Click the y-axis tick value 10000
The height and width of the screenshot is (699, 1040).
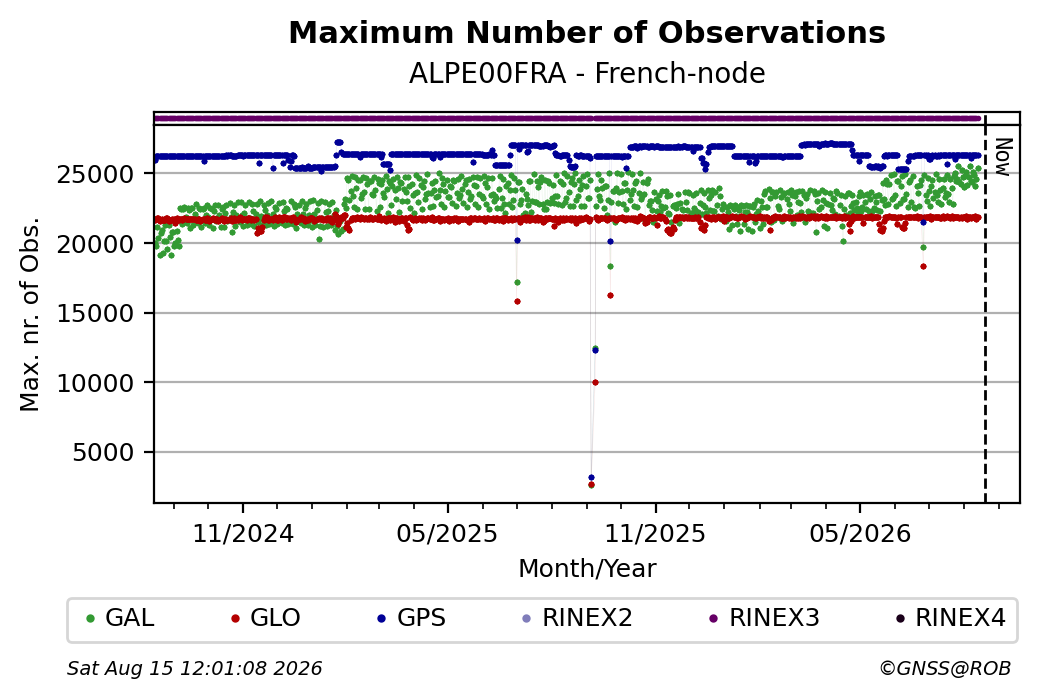96,383
